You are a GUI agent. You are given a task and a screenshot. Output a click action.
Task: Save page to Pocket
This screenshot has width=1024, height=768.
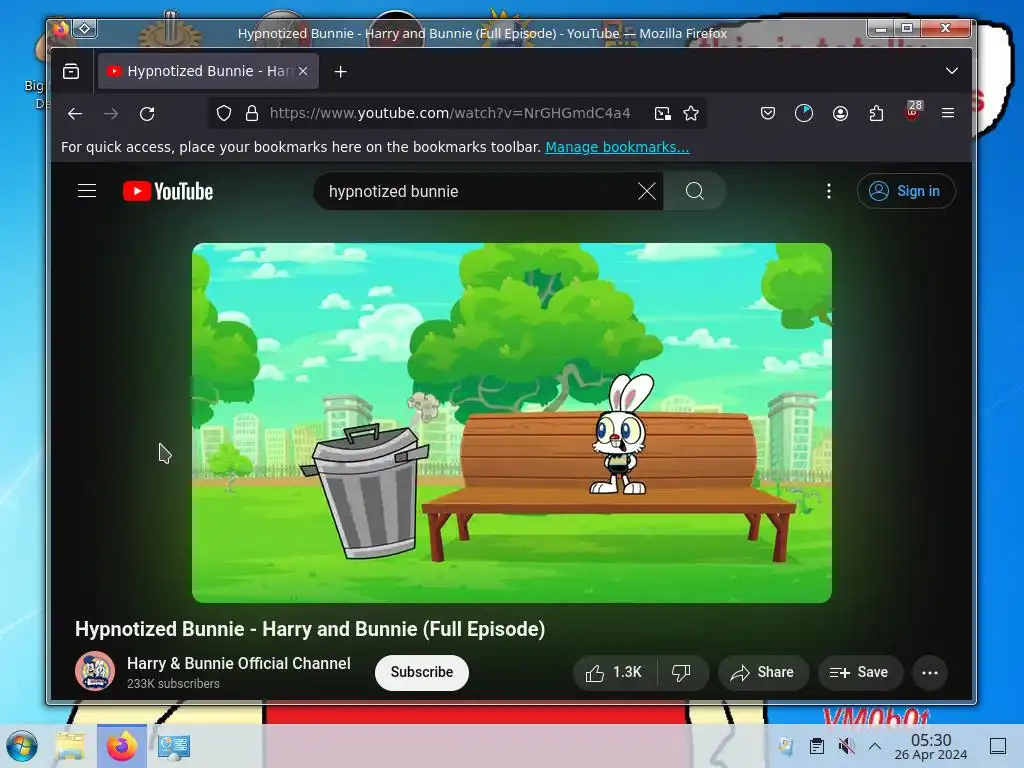pos(768,114)
